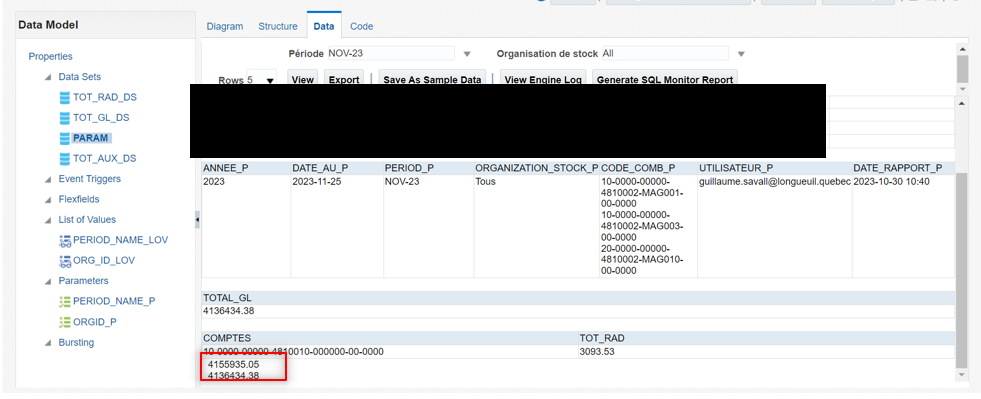Open the Organisation de stock dropdown
Viewport: 981px width, 399px height.
tap(741, 54)
